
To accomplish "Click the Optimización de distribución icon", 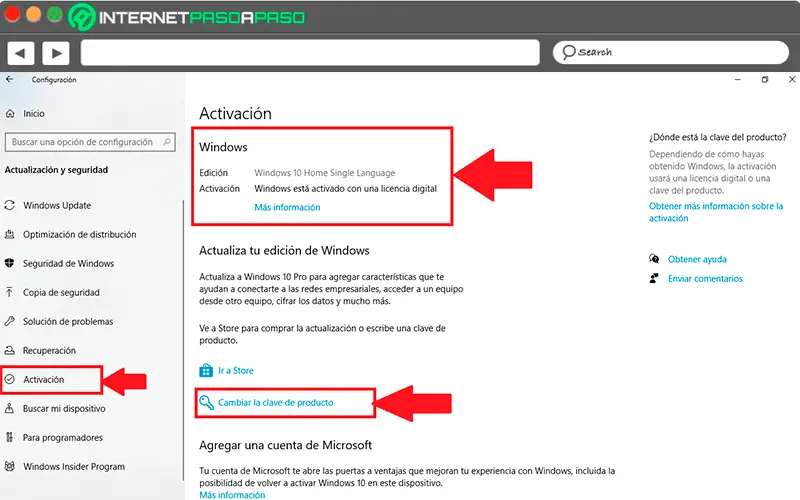I will (10, 234).
